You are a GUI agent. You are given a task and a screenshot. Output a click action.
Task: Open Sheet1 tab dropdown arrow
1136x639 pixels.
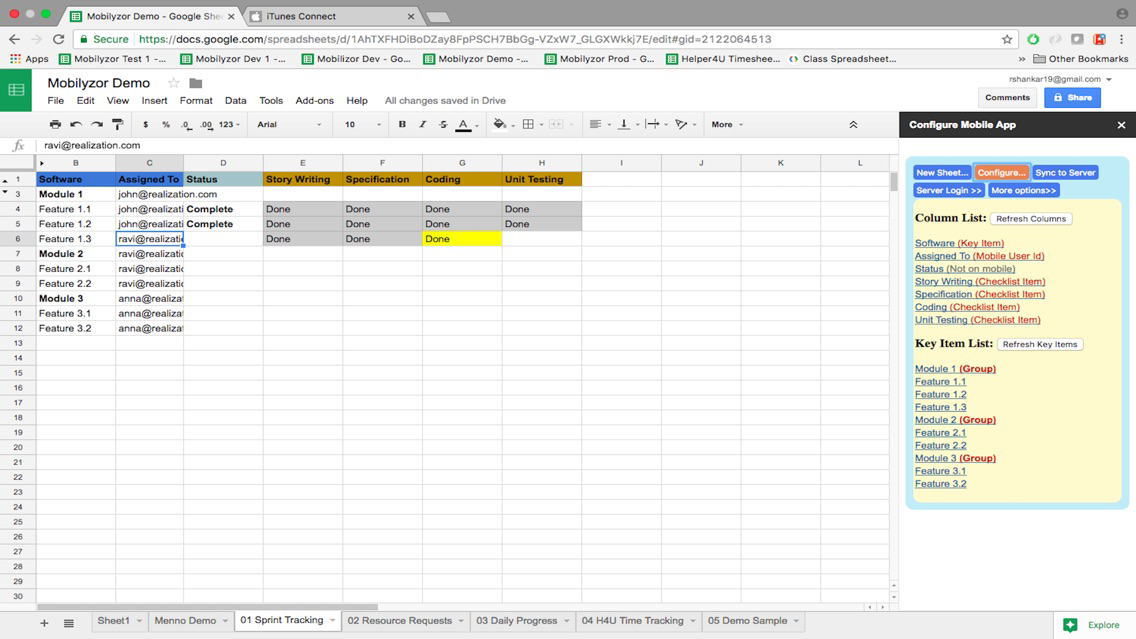[x=139, y=621]
